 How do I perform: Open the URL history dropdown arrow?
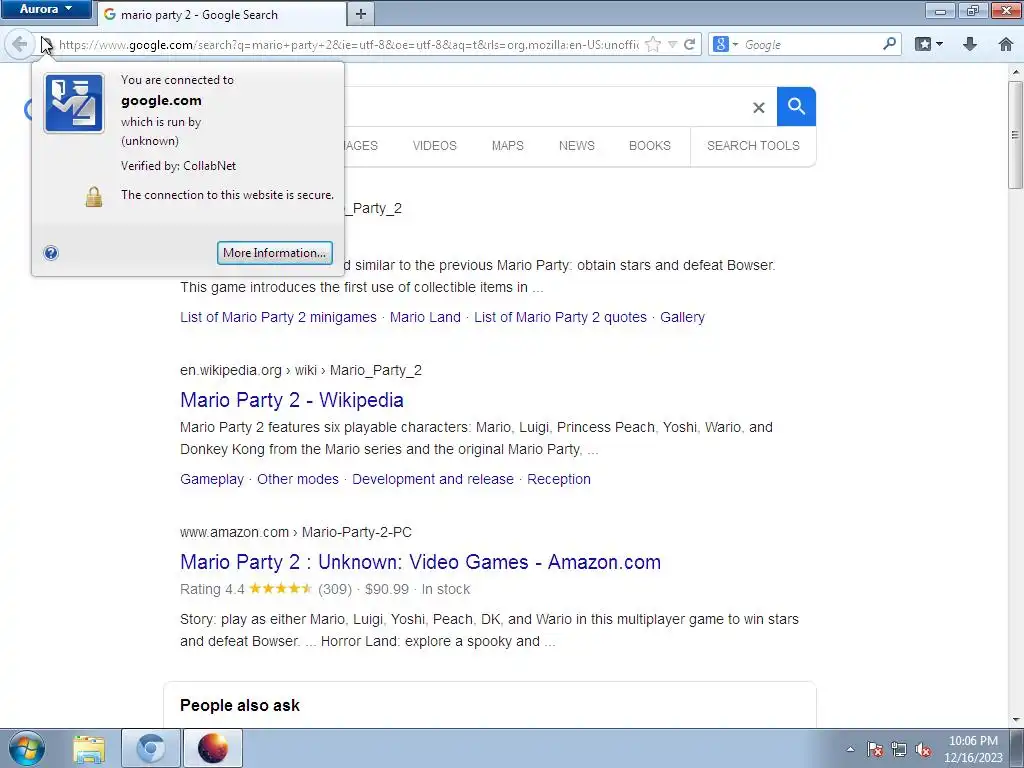pos(673,44)
